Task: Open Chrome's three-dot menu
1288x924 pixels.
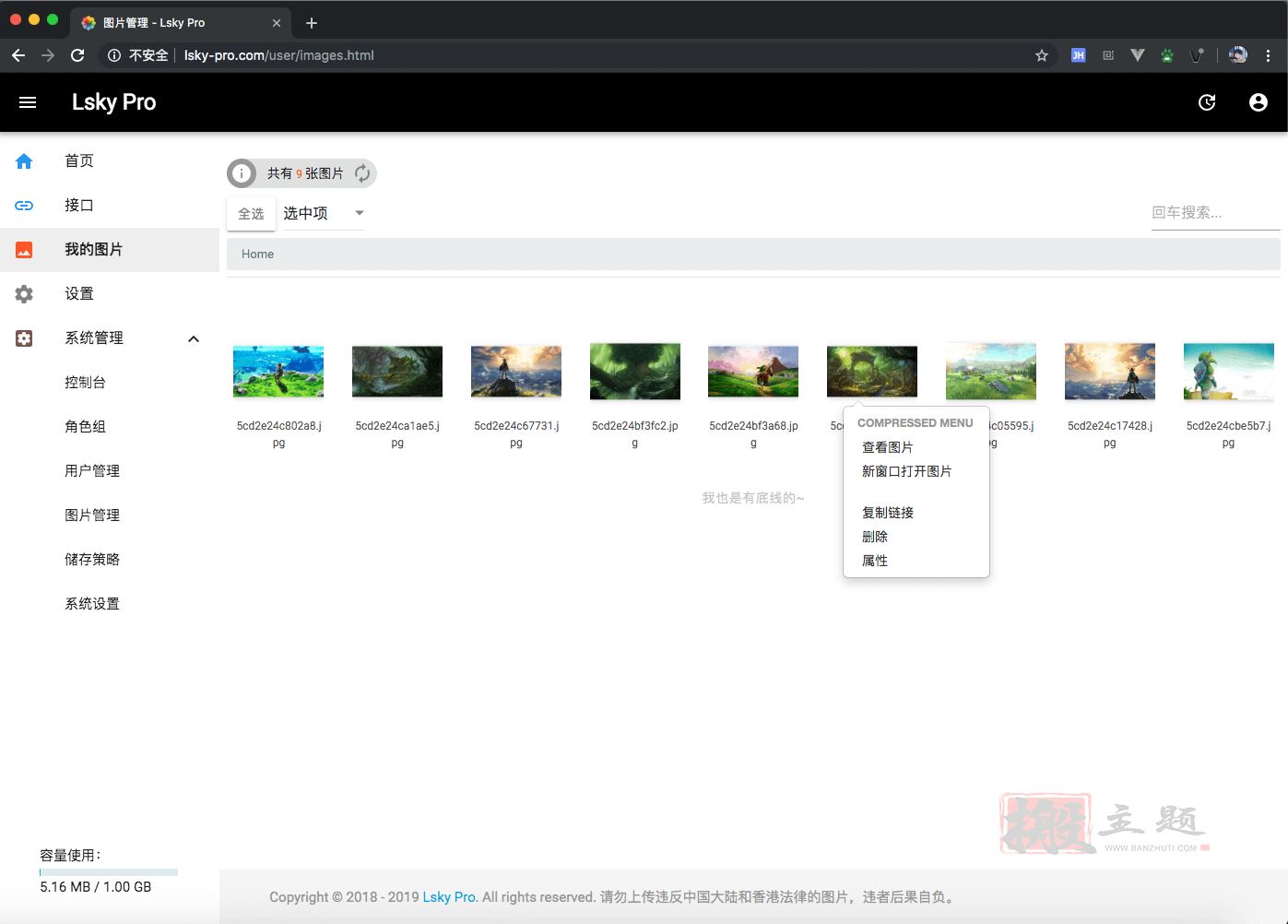Action: click(x=1269, y=55)
